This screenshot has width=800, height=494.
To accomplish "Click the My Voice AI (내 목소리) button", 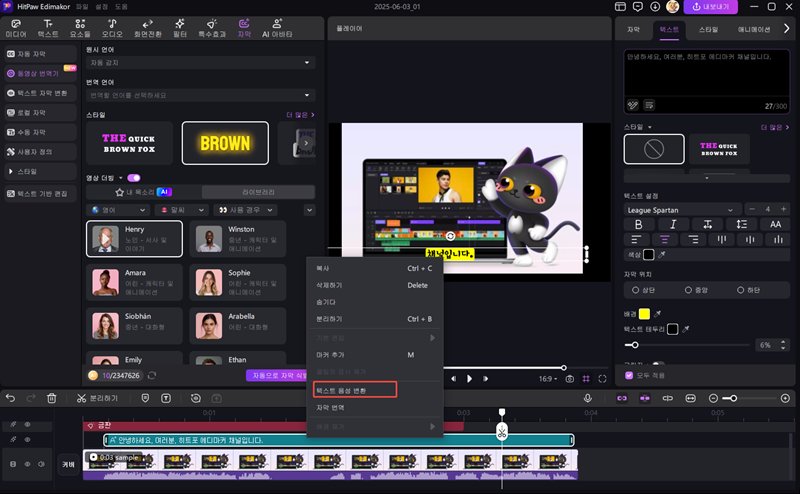I will [x=143, y=192].
